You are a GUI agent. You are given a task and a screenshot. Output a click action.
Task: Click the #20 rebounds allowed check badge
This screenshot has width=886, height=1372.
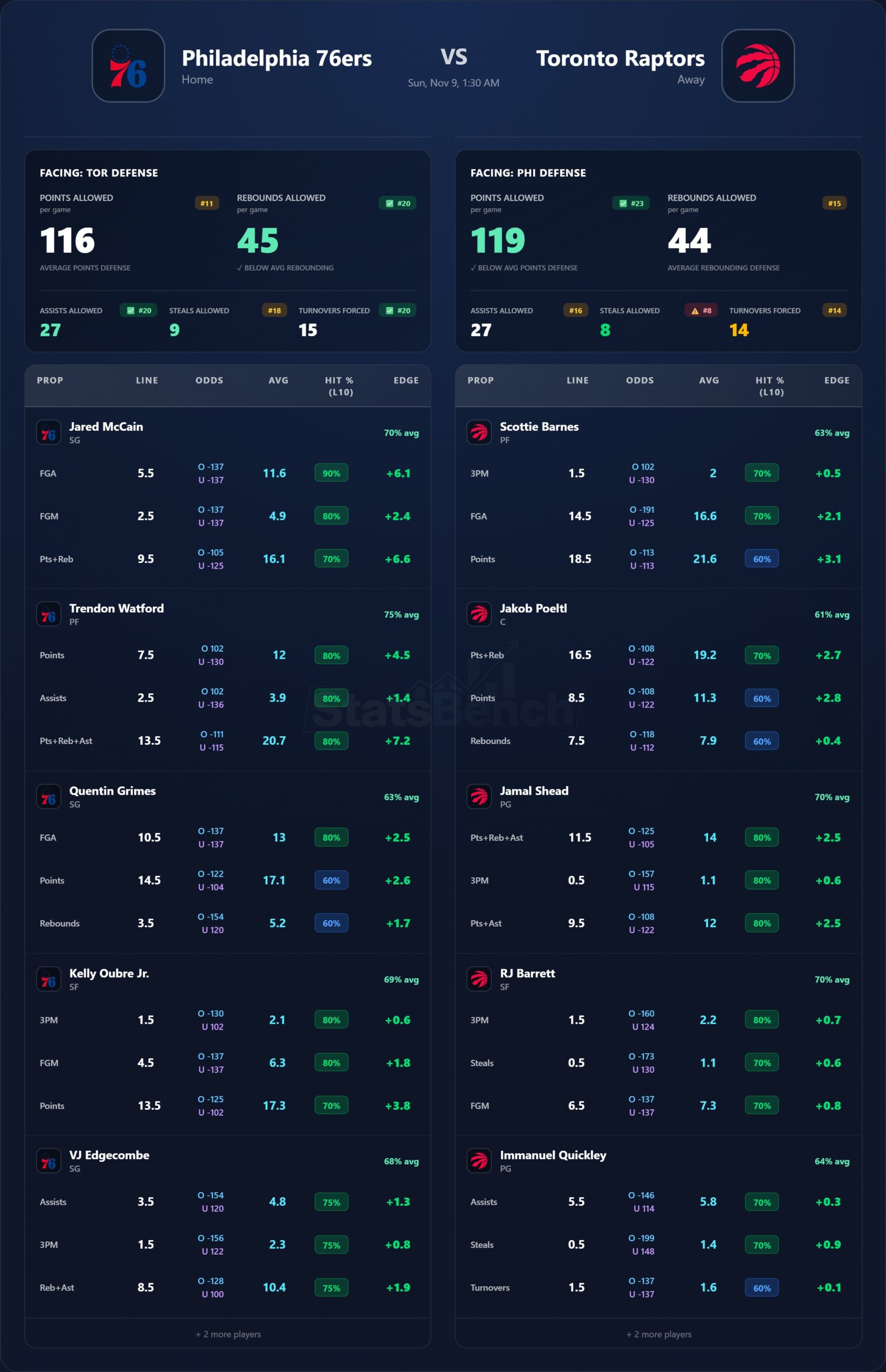coord(397,203)
